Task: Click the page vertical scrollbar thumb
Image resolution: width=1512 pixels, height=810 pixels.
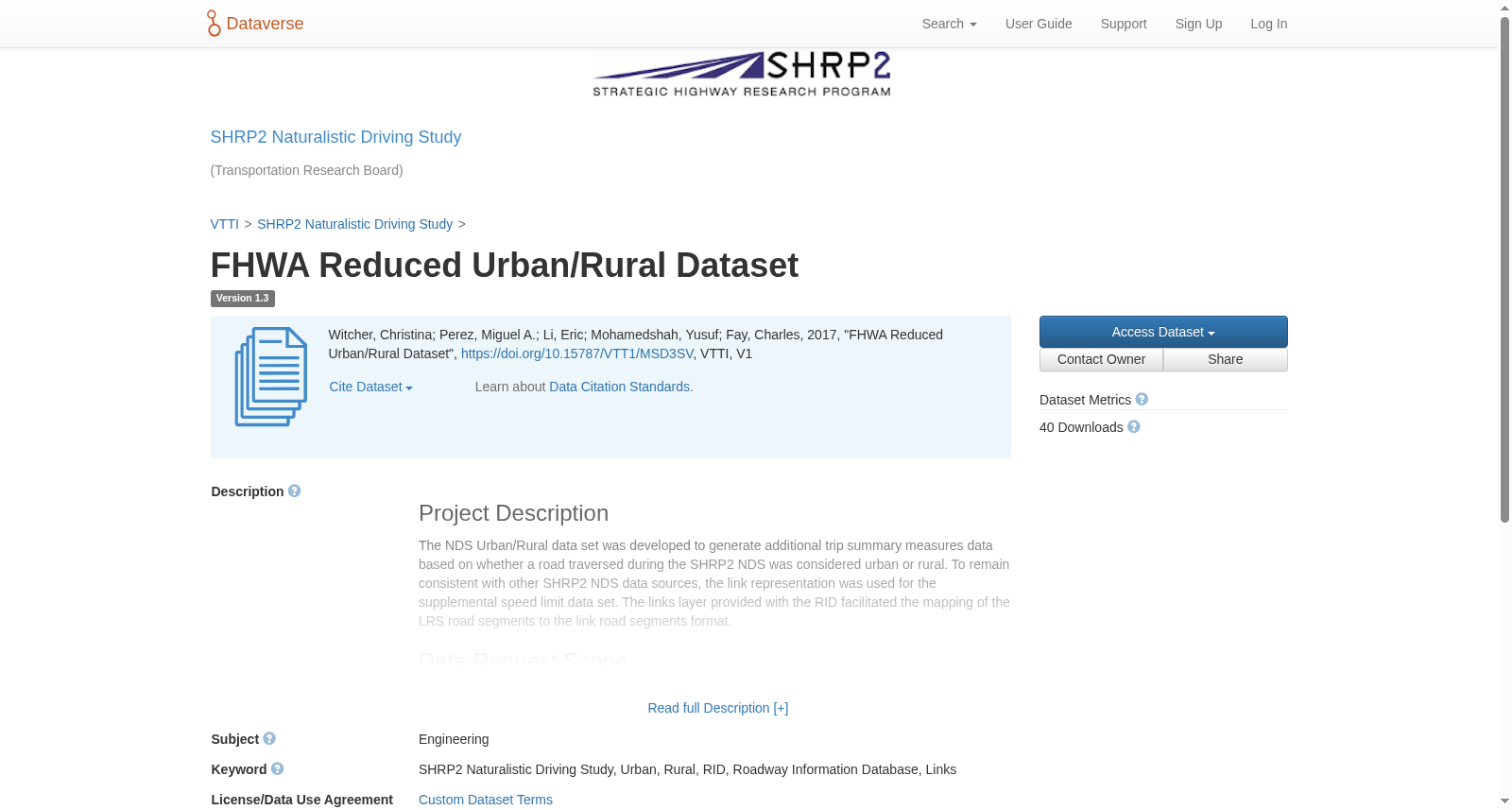Action: click(x=1504, y=269)
